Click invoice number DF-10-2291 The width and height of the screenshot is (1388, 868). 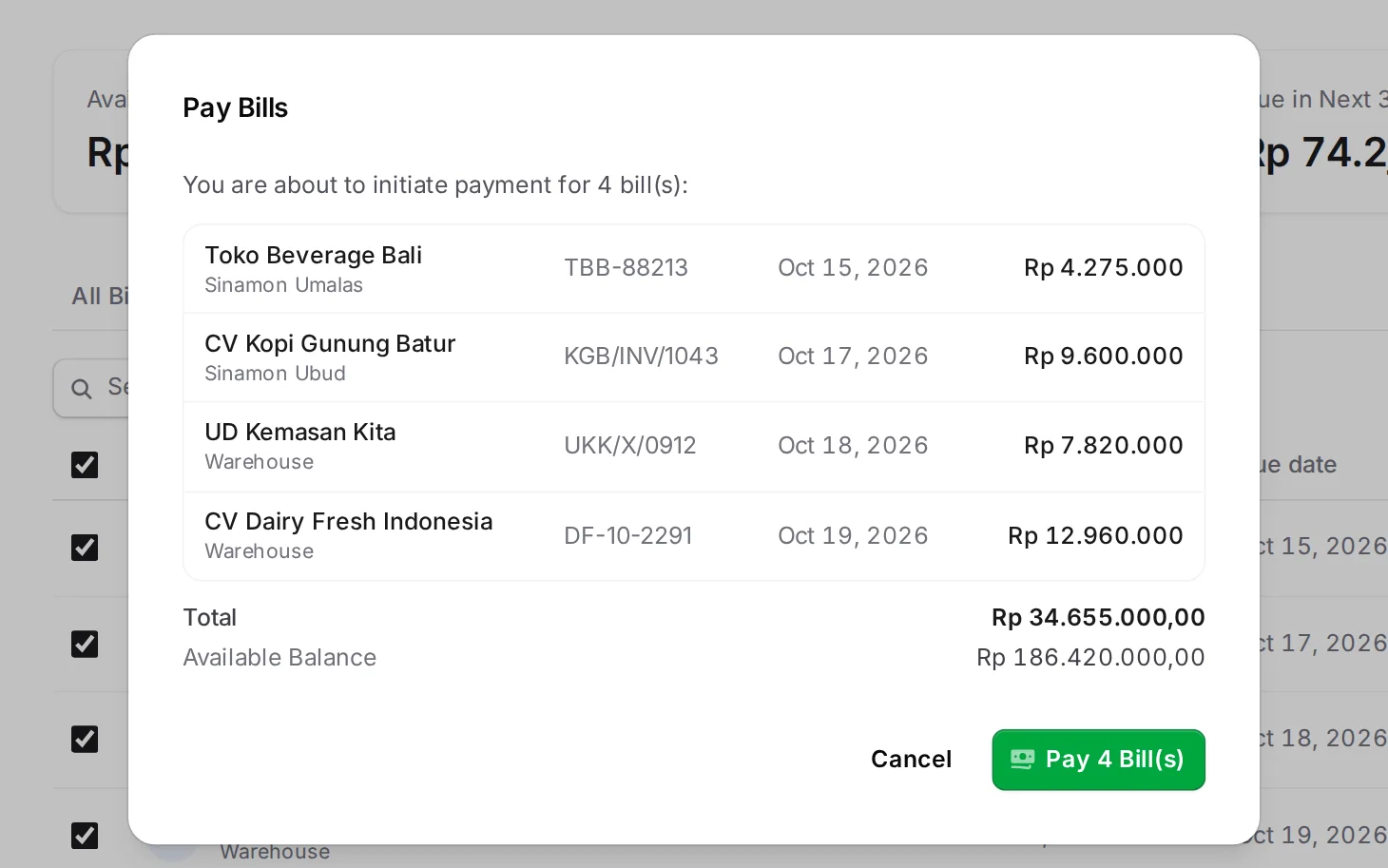pos(627,535)
